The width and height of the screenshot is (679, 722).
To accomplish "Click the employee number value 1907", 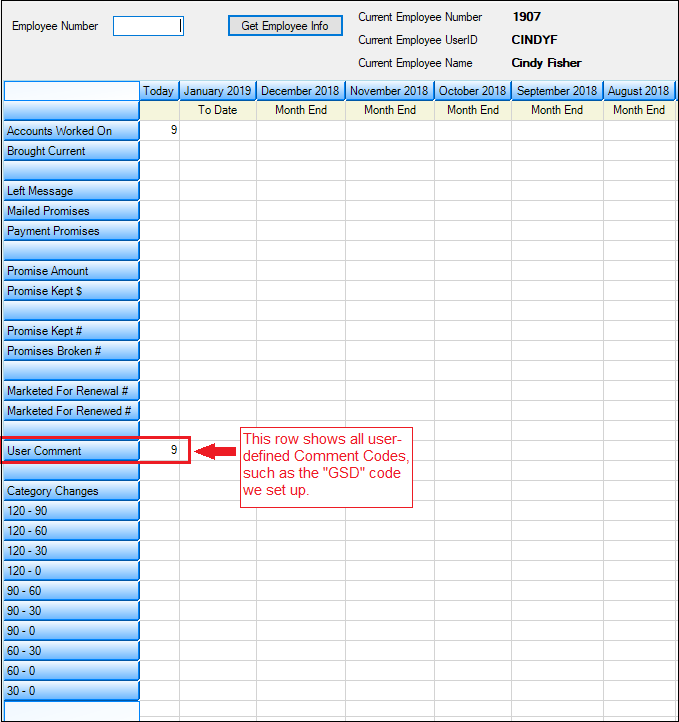I will pos(527,17).
